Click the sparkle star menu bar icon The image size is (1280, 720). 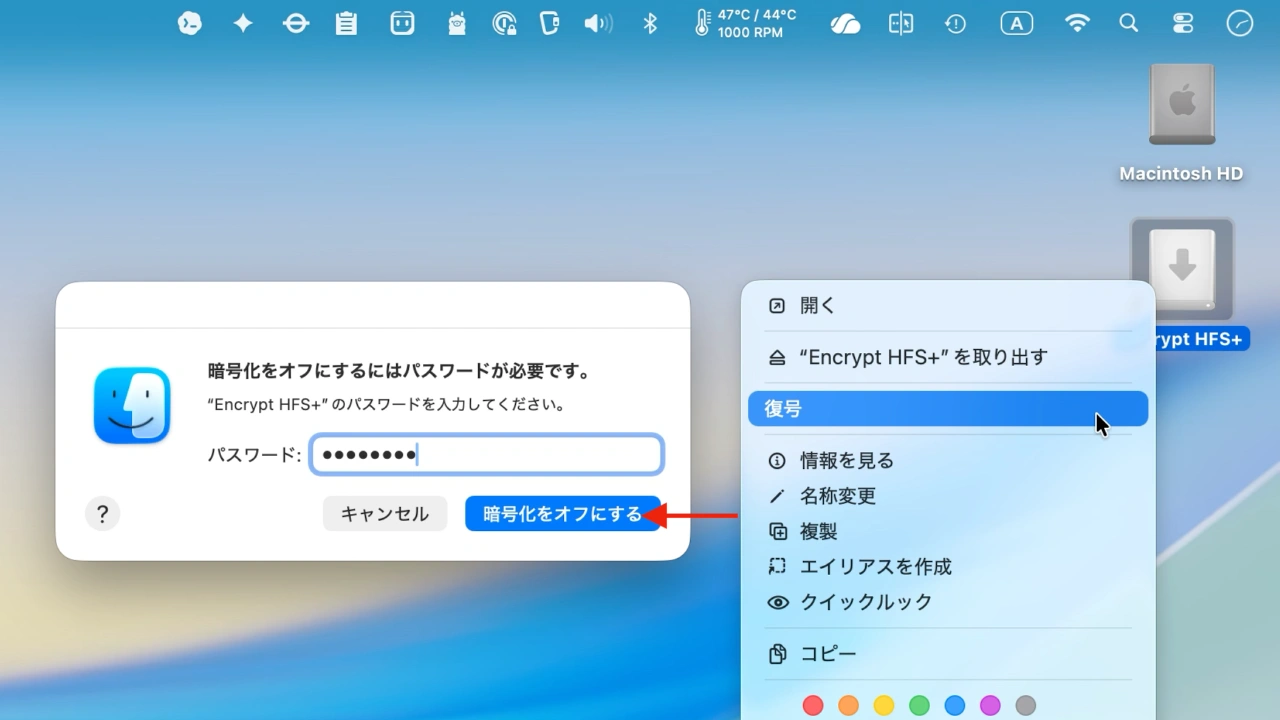point(243,23)
